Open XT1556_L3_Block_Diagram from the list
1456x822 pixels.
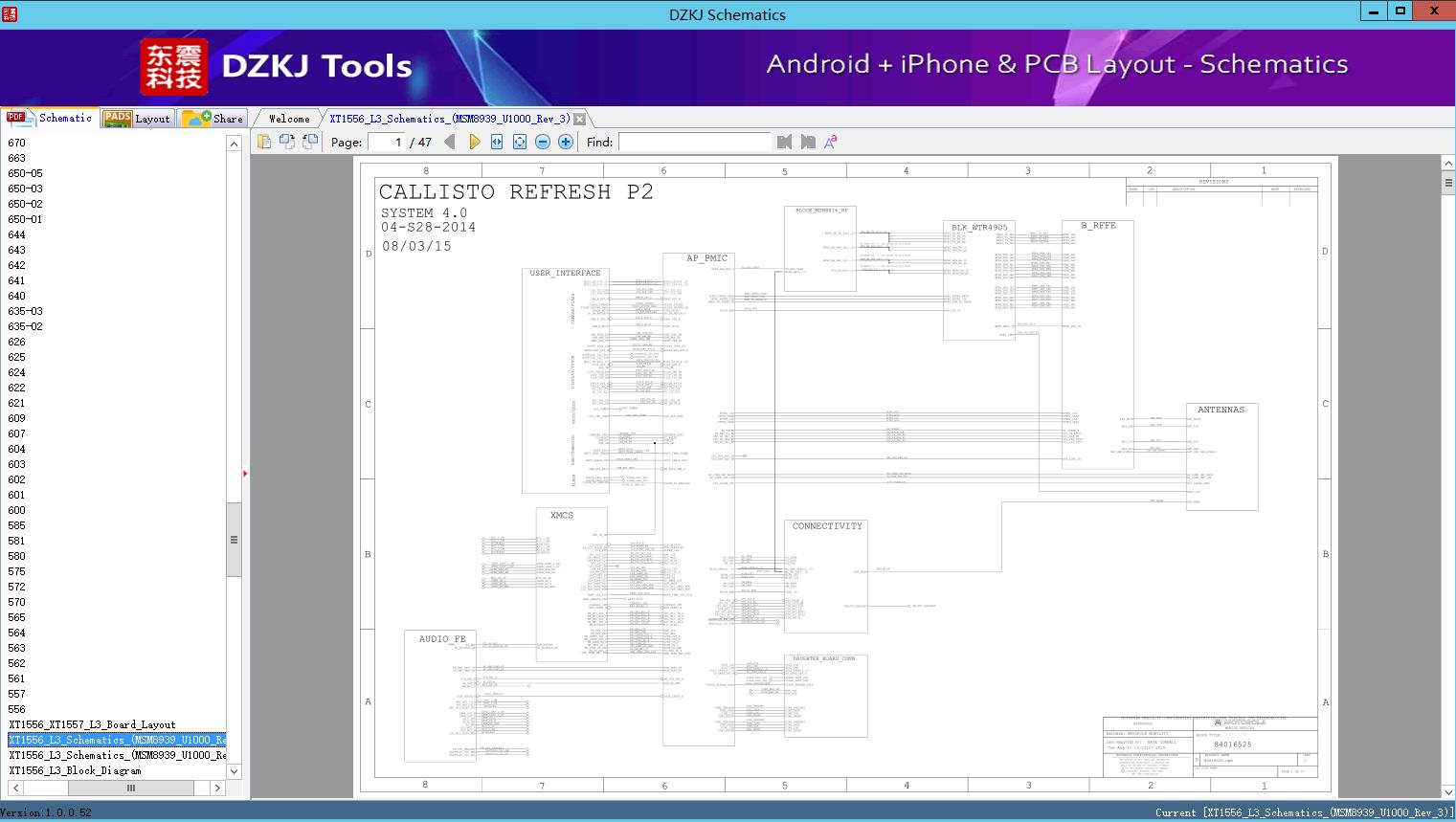point(75,770)
